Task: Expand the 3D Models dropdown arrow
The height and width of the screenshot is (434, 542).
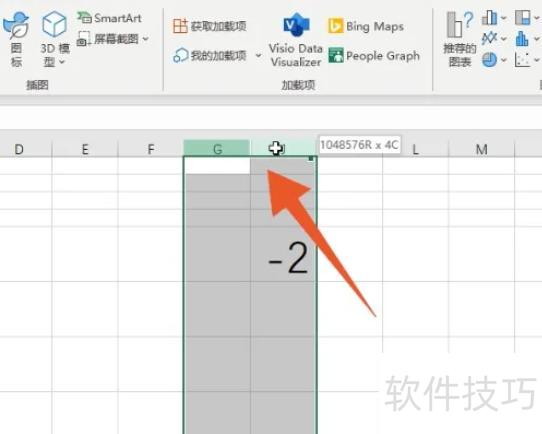Action: 62,62
